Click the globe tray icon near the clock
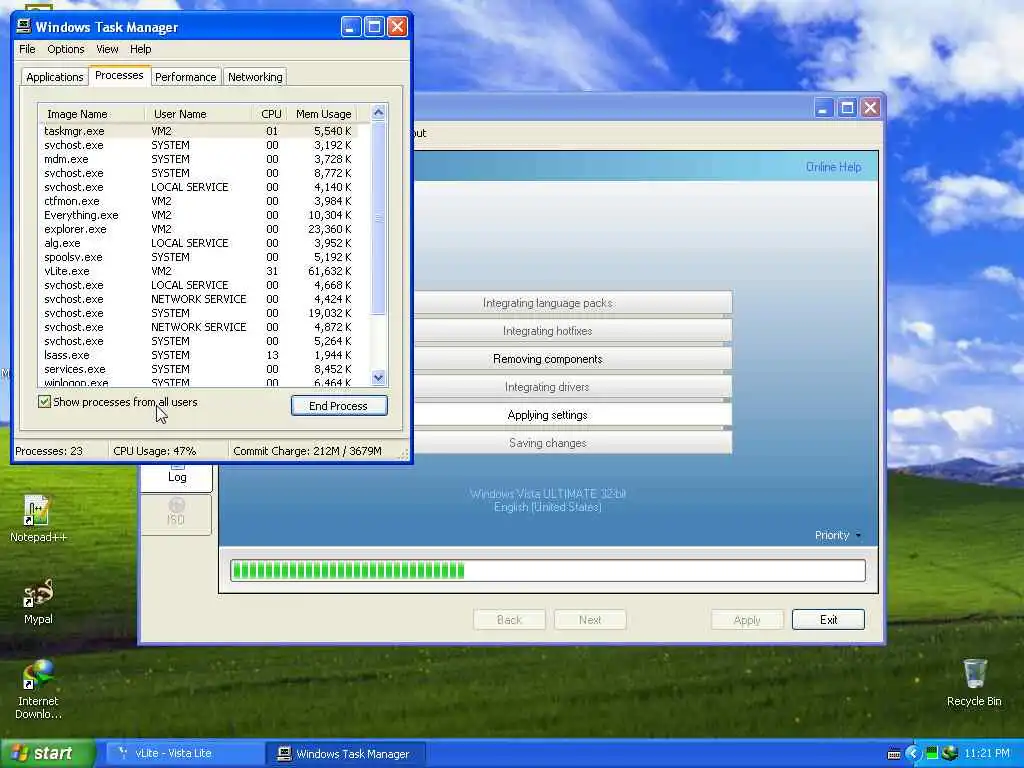Screen dimensions: 1024x768 tap(950, 754)
